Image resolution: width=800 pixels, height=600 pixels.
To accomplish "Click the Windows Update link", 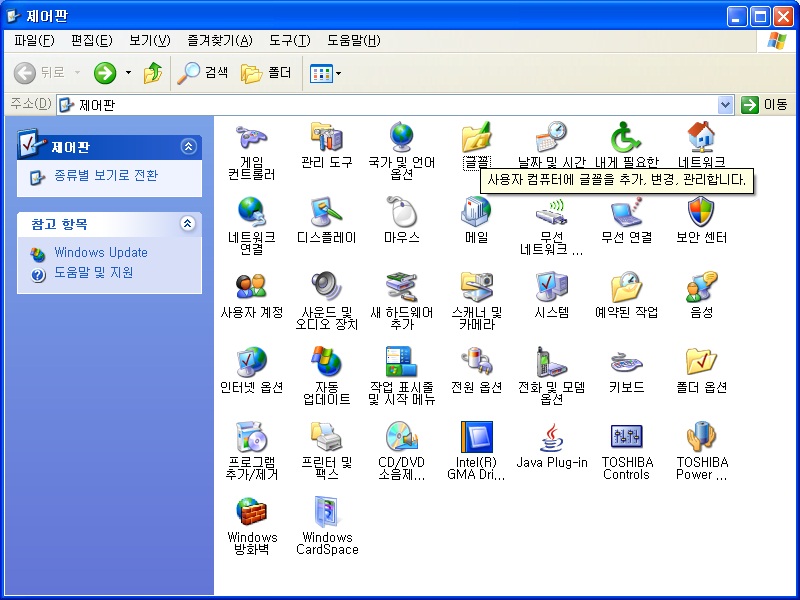I will coord(101,253).
